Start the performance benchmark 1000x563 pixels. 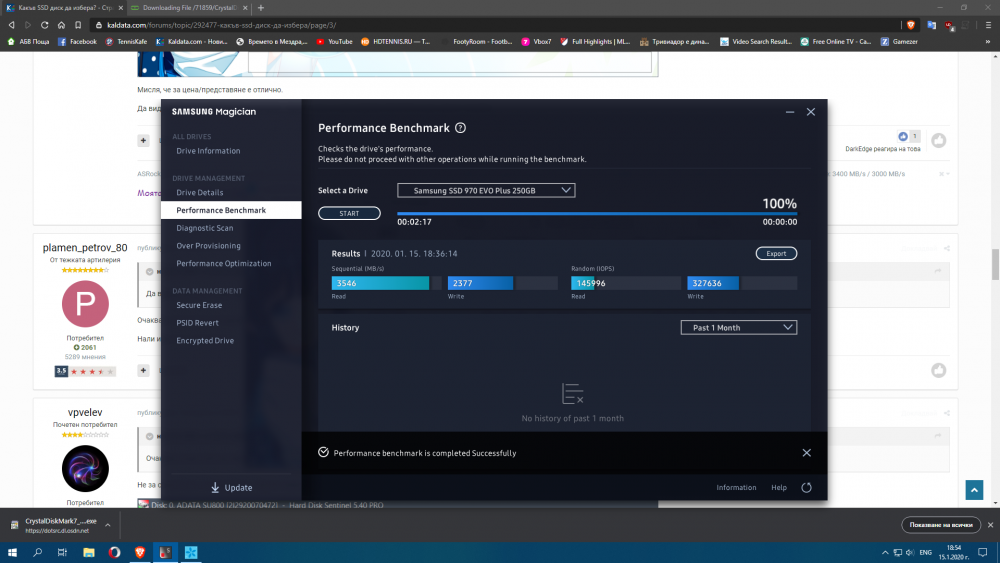349,214
